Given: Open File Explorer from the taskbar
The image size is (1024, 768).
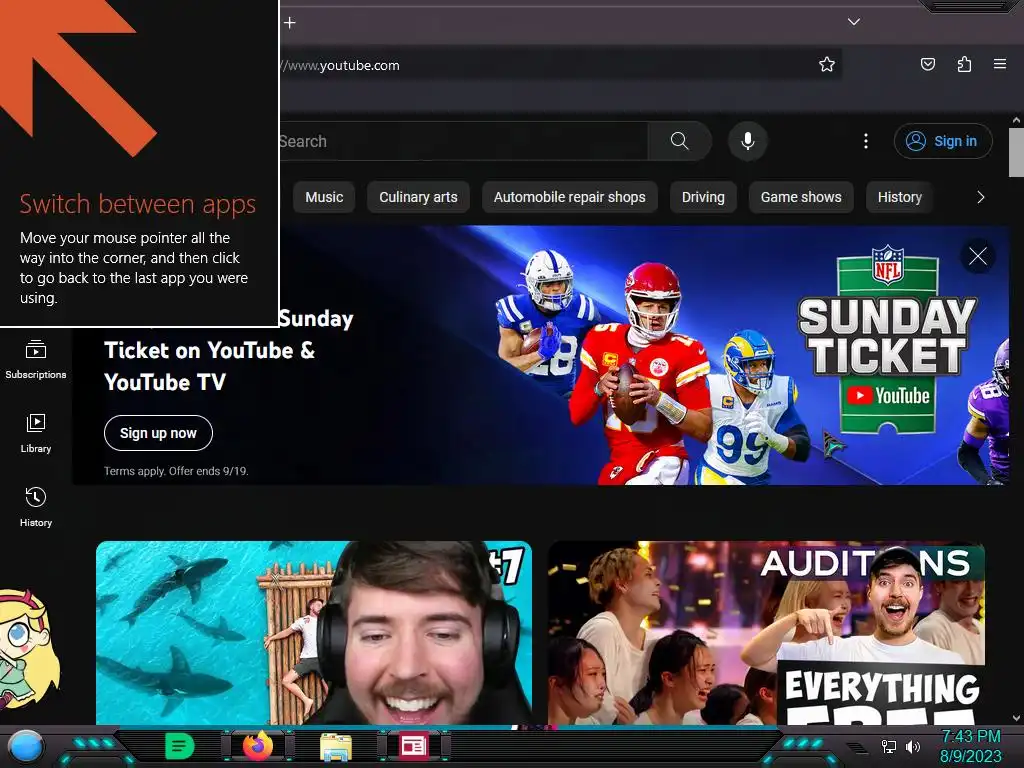Looking at the screenshot, I should pyautogui.click(x=336, y=747).
